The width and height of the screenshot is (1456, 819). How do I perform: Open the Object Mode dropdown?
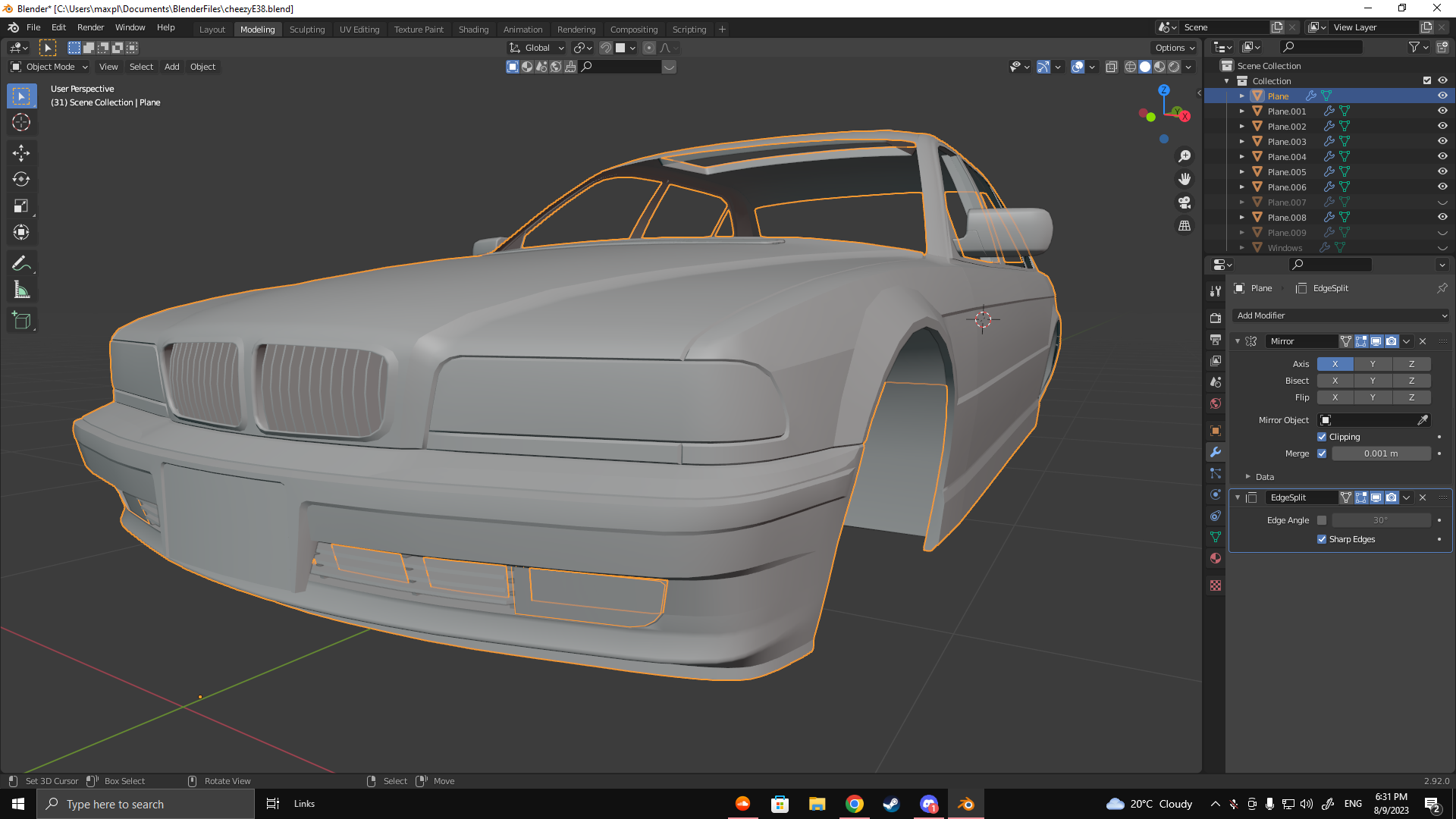click(49, 67)
